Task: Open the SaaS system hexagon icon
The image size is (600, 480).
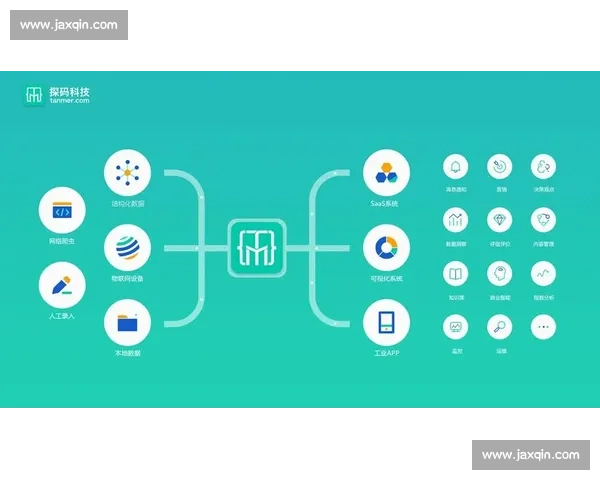Action: pos(386,173)
